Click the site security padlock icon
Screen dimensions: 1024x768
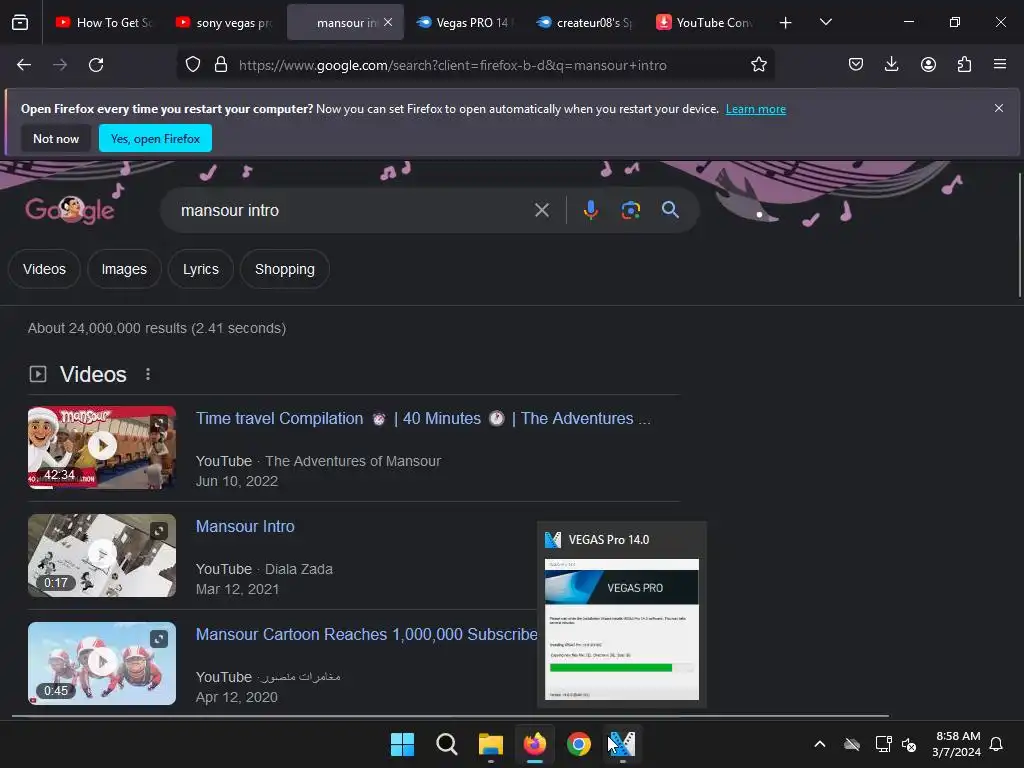pos(221,65)
